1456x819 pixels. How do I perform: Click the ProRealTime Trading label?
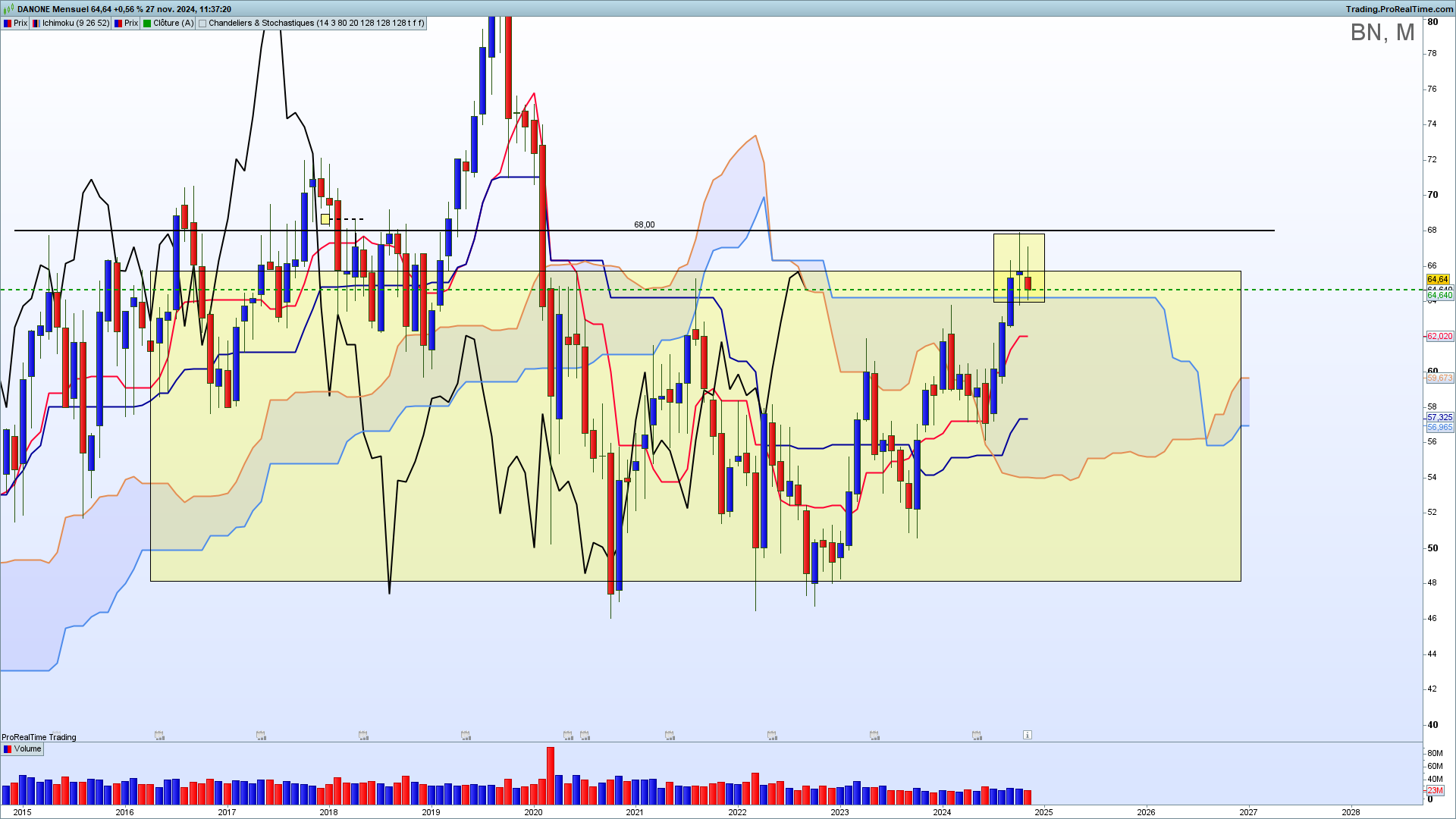coord(39,737)
